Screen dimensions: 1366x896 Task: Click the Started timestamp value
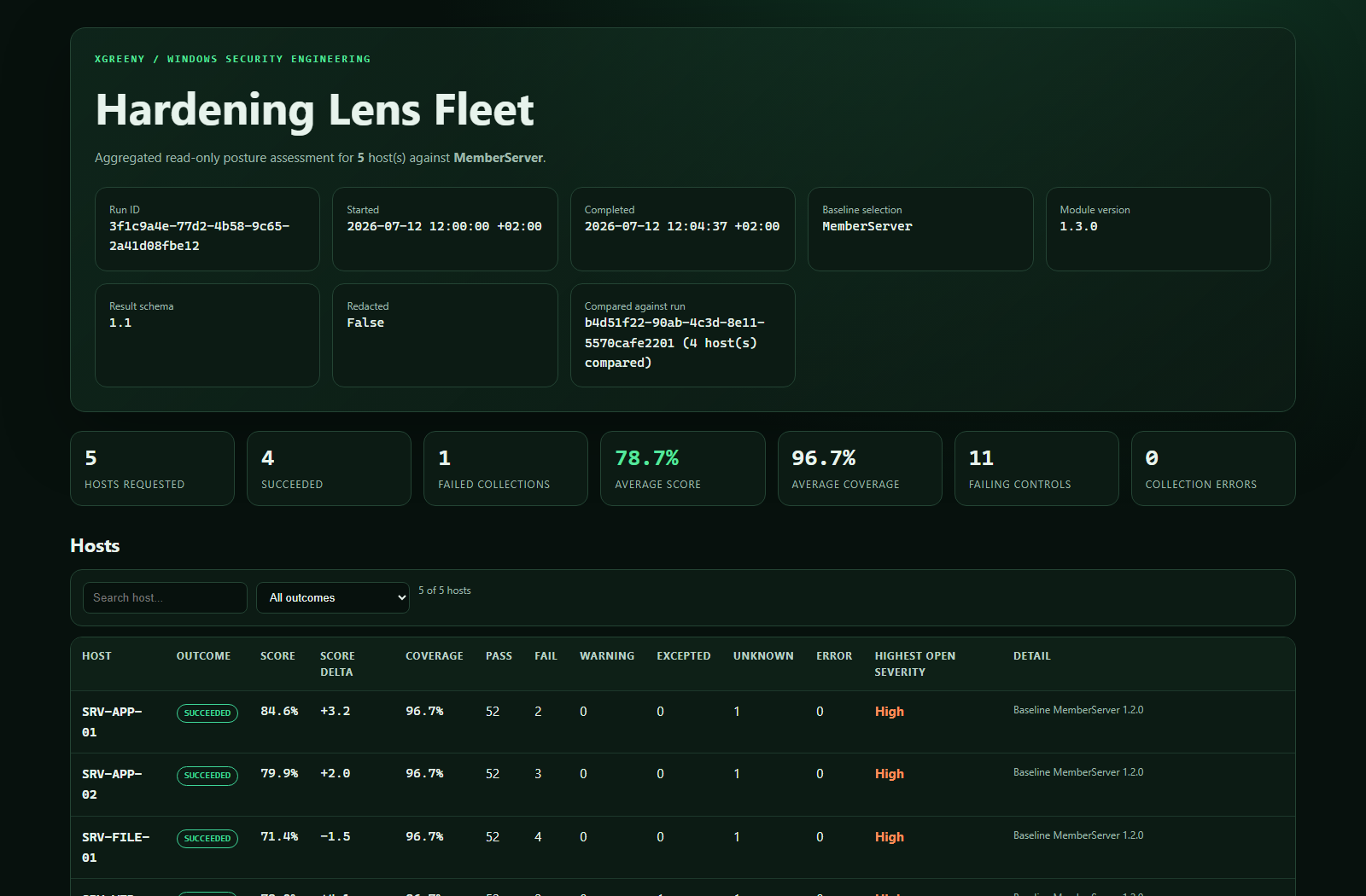click(x=444, y=226)
